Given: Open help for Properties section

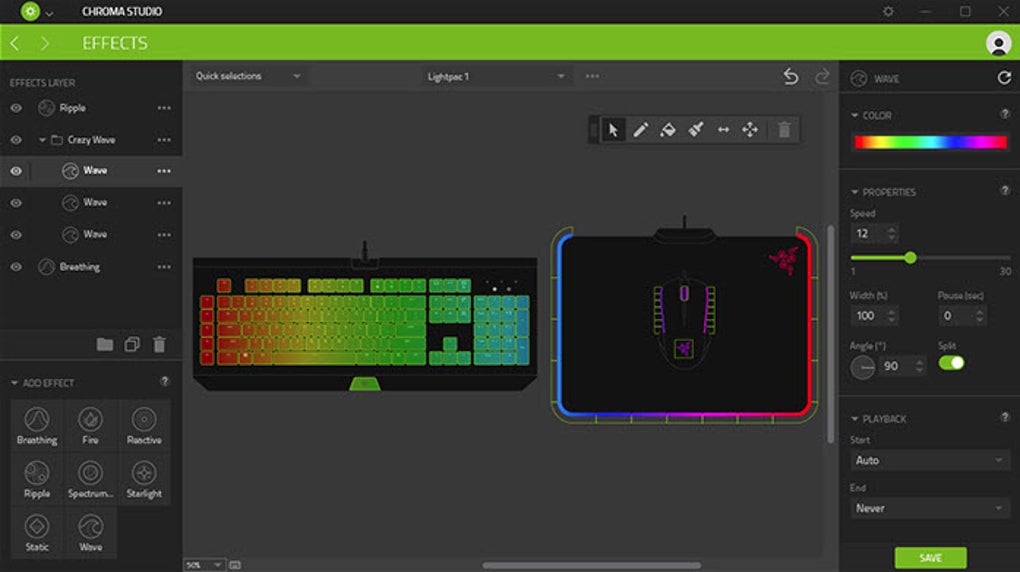Looking at the screenshot, I should 1005,191.
